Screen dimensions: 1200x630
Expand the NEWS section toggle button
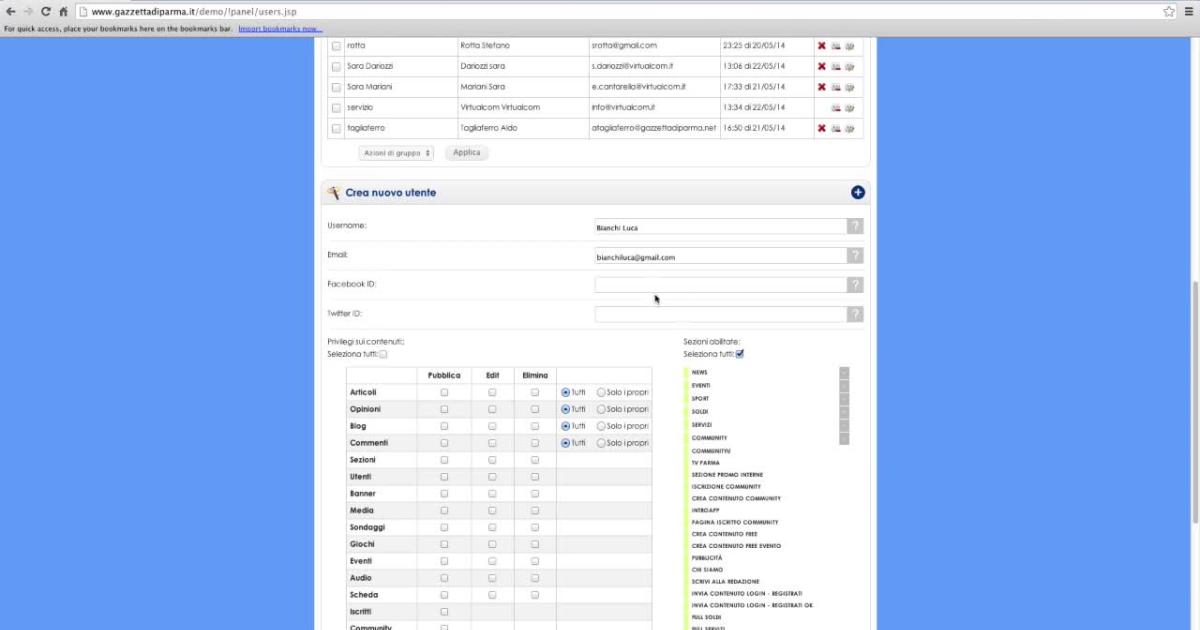844,373
